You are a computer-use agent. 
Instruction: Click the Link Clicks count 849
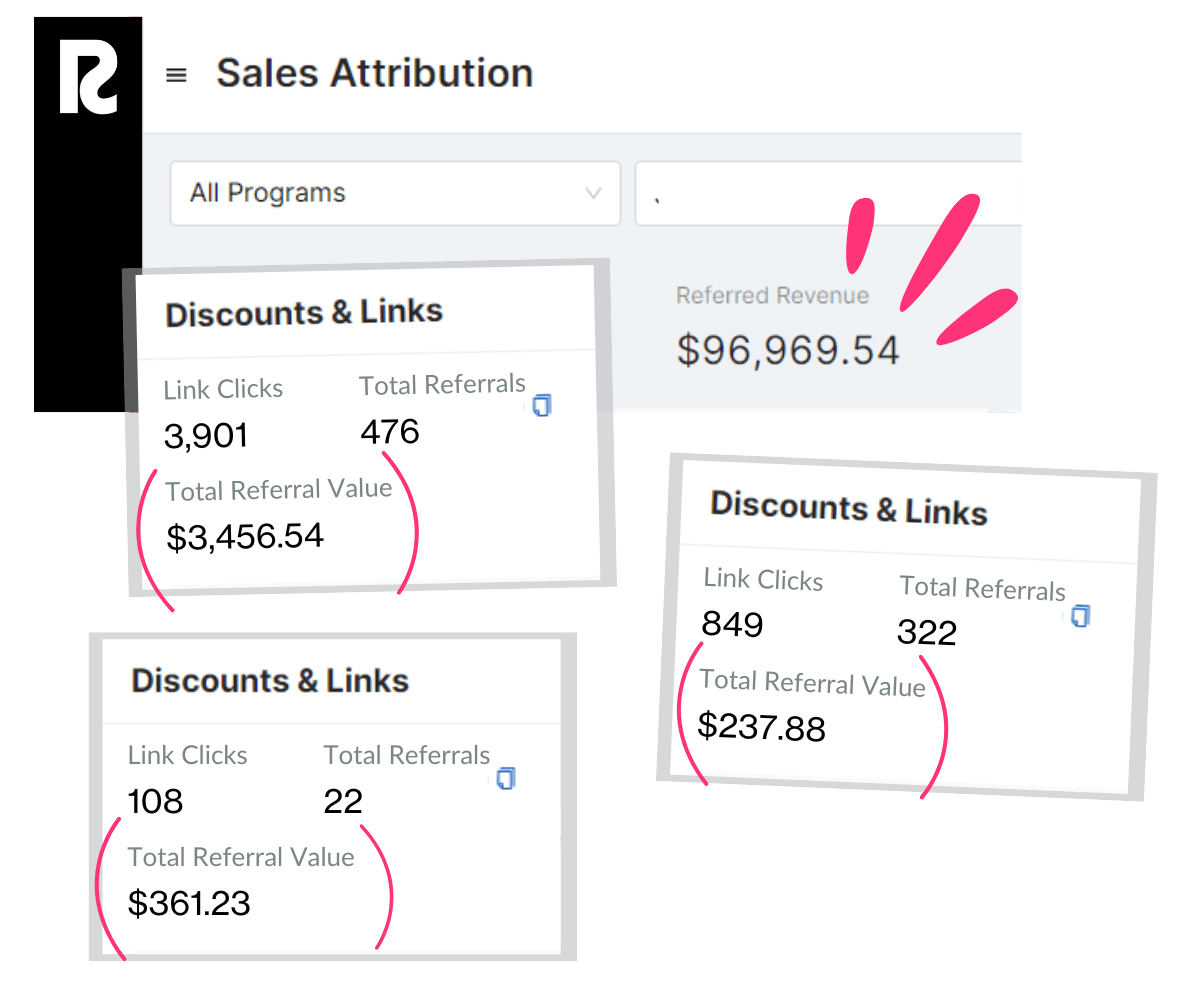click(x=731, y=624)
